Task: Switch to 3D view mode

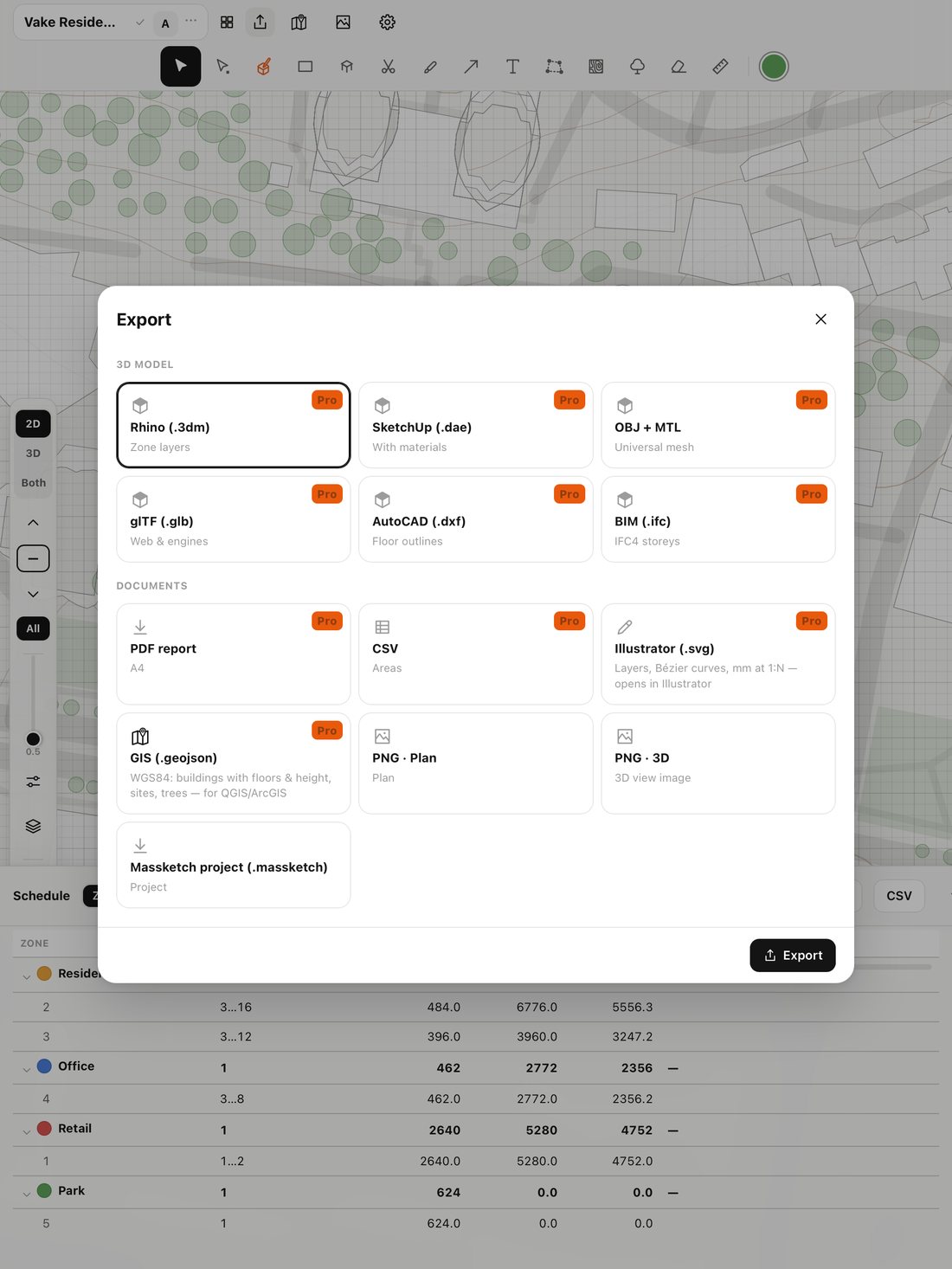Action: coord(33,454)
